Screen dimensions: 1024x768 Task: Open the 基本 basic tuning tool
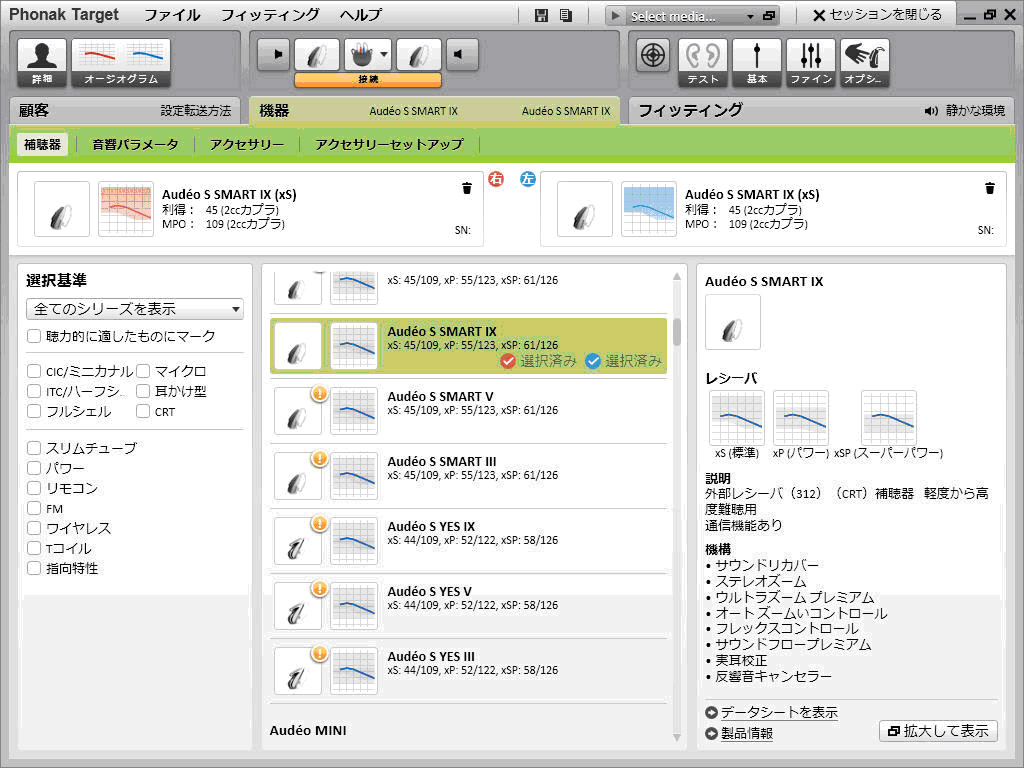[x=757, y=62]
